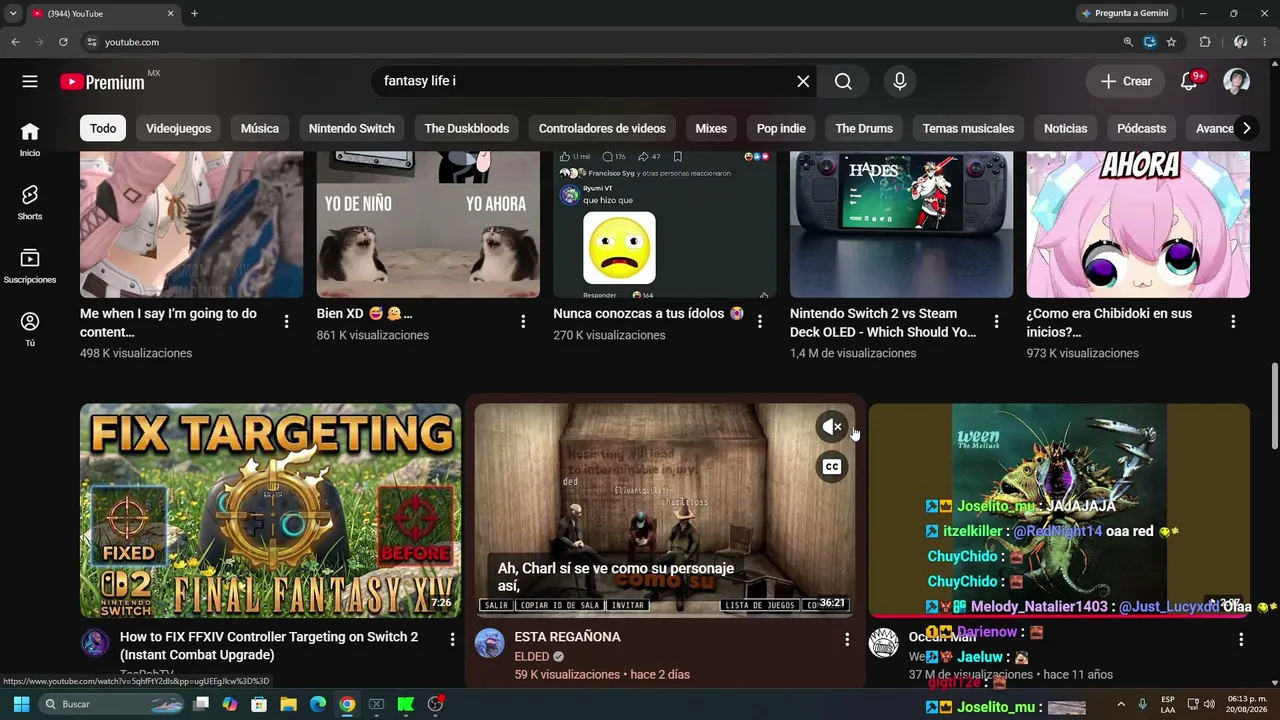Open OBS Studio from the taskbar
1280x720 pixels.
(435, 704)
